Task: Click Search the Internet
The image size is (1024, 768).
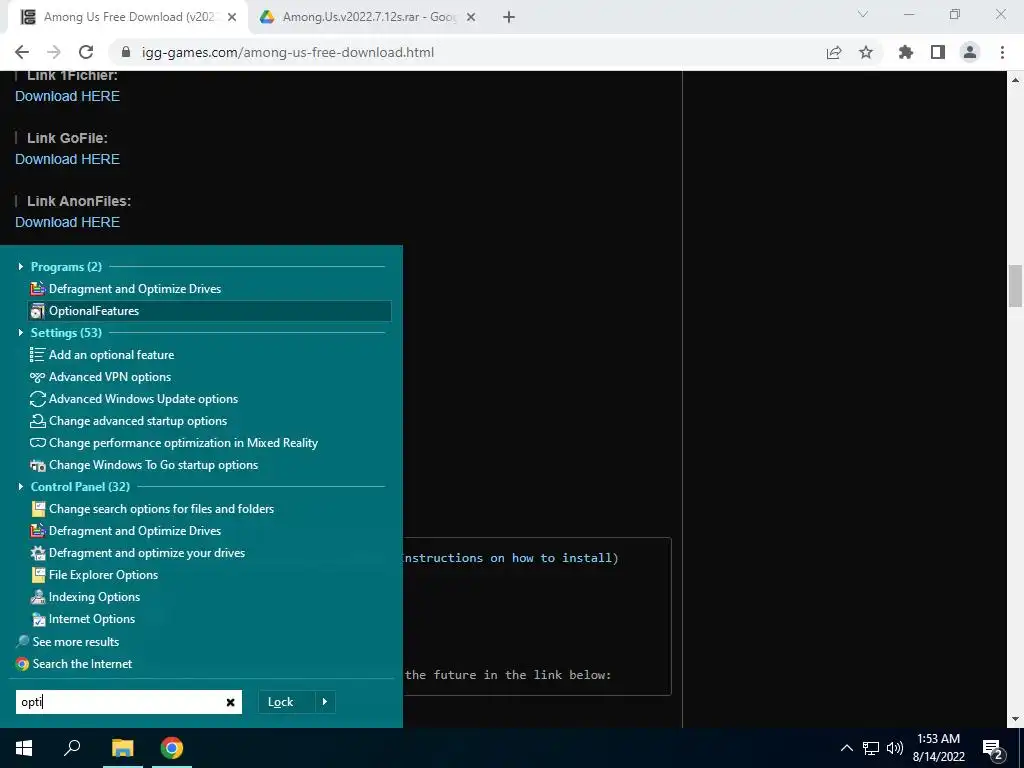Action: (x=74, y=664)
